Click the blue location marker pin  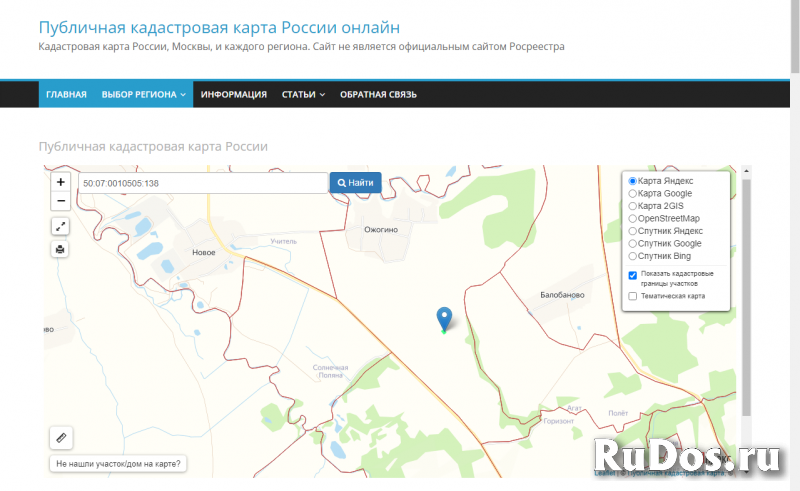444,320
